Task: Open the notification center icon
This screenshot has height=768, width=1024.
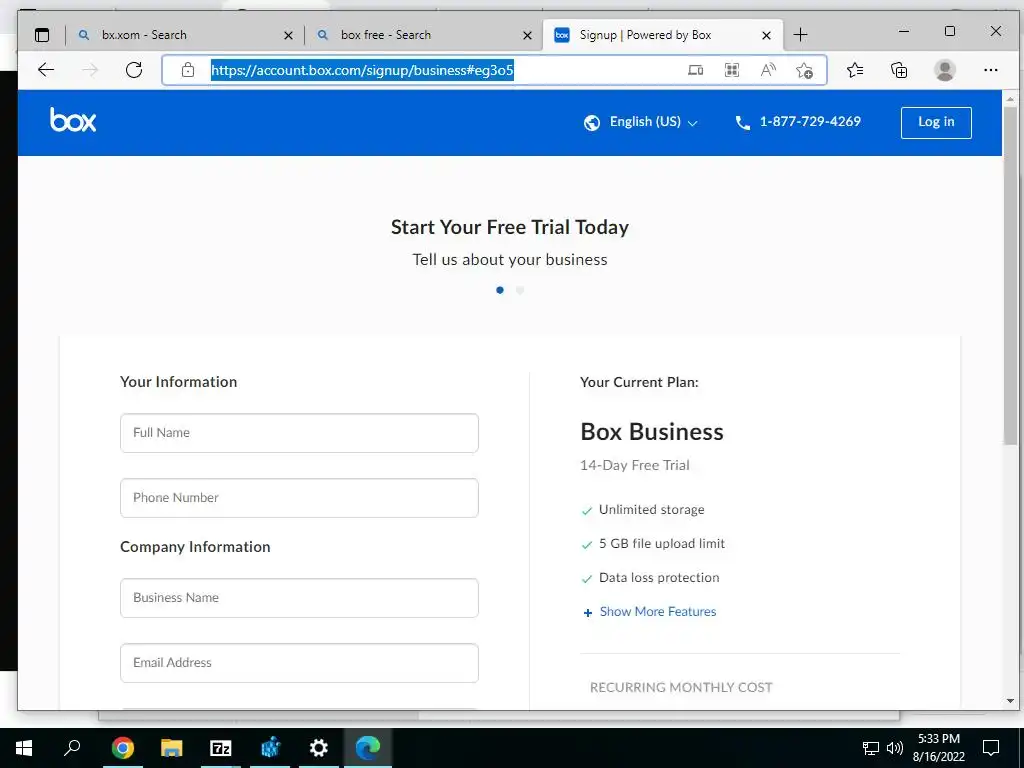Action: [991, 748]
